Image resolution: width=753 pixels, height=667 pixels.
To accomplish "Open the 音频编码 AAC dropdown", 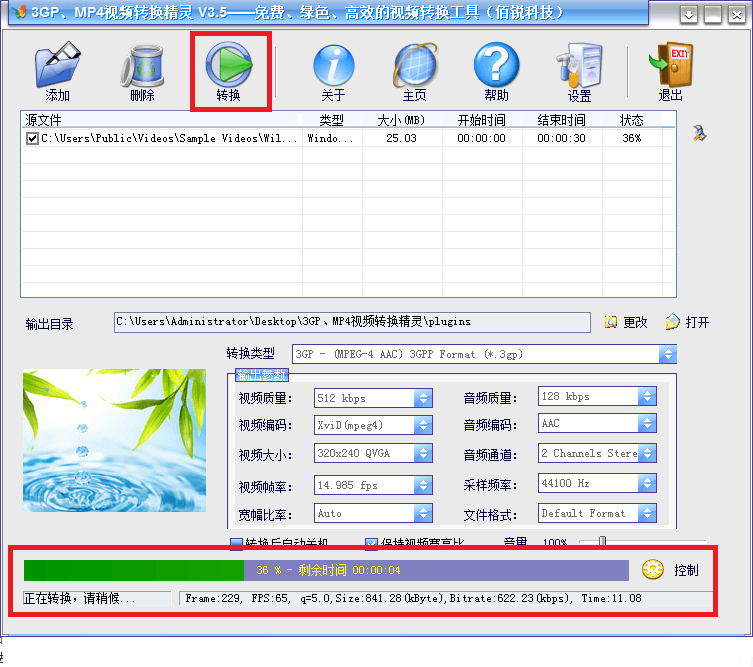I will point(647,423).
